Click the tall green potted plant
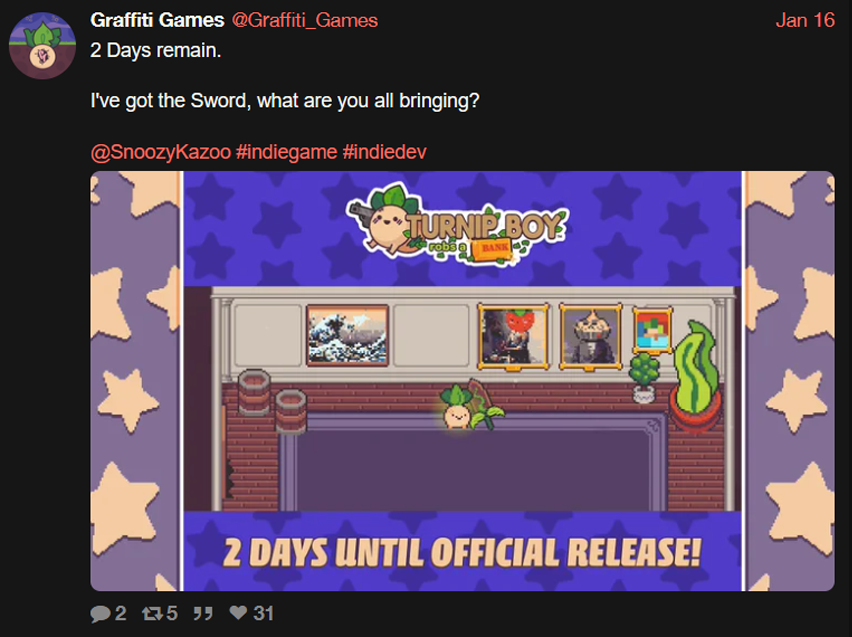The width and height of the screenshot is (852, 637). [695, 376]
